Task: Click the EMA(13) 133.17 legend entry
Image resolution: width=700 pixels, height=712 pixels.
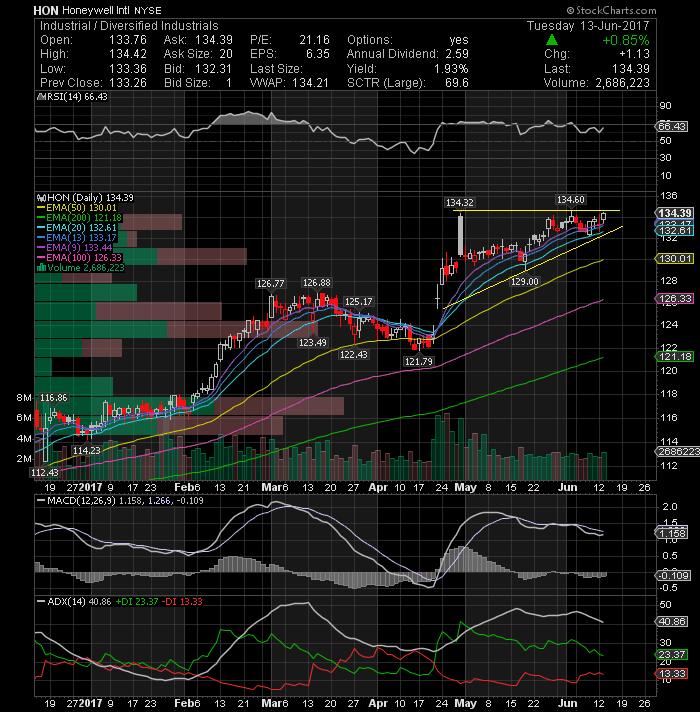Action: [77, 237]
